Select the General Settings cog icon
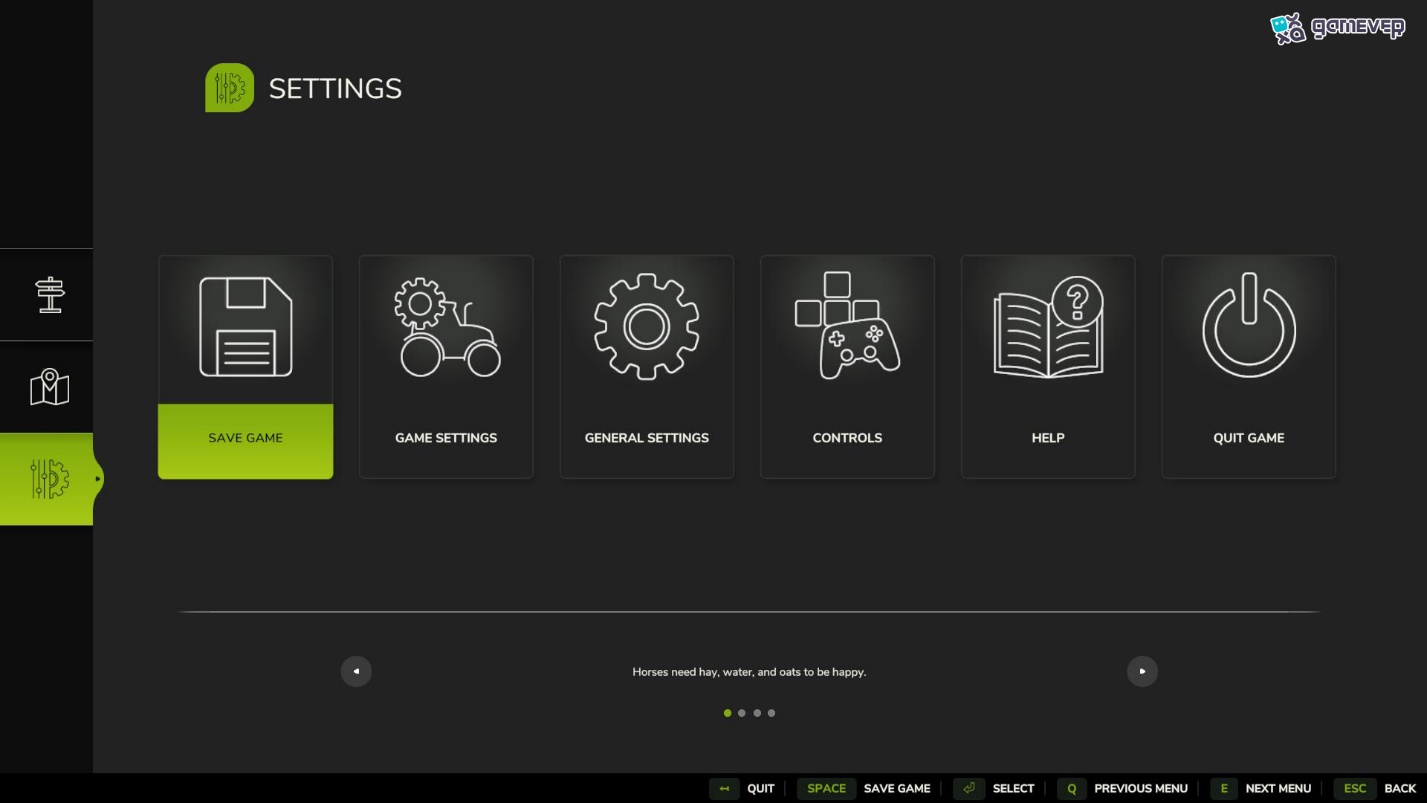 646,327
